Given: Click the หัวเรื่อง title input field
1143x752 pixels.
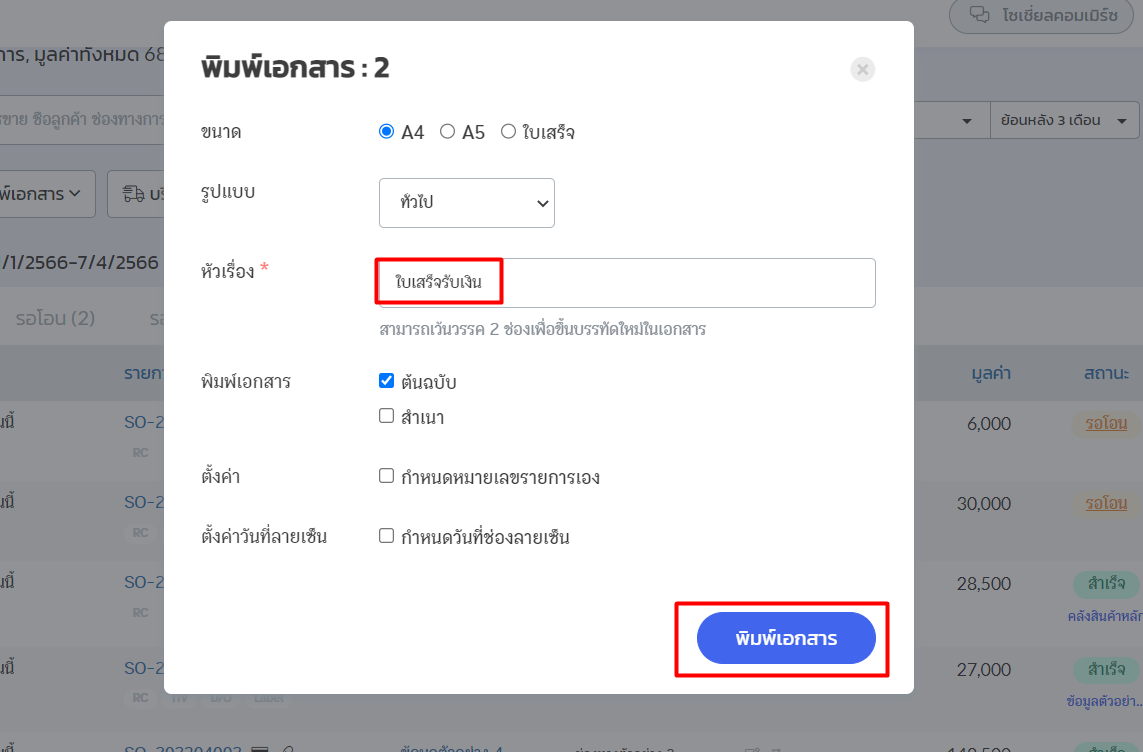Looking at the screenshot, I should [x=627, y=283].
